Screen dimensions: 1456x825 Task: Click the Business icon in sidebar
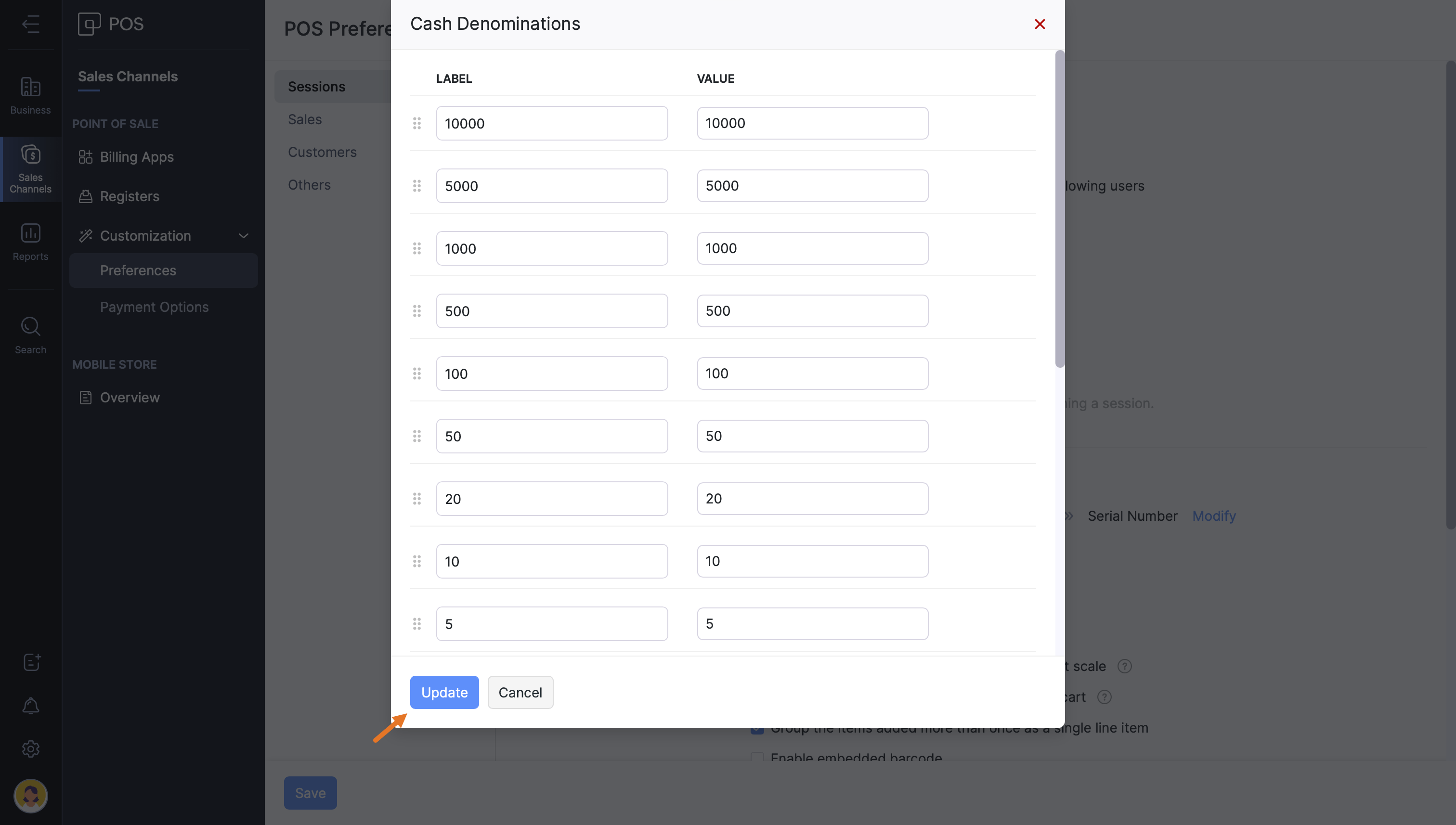31,95
